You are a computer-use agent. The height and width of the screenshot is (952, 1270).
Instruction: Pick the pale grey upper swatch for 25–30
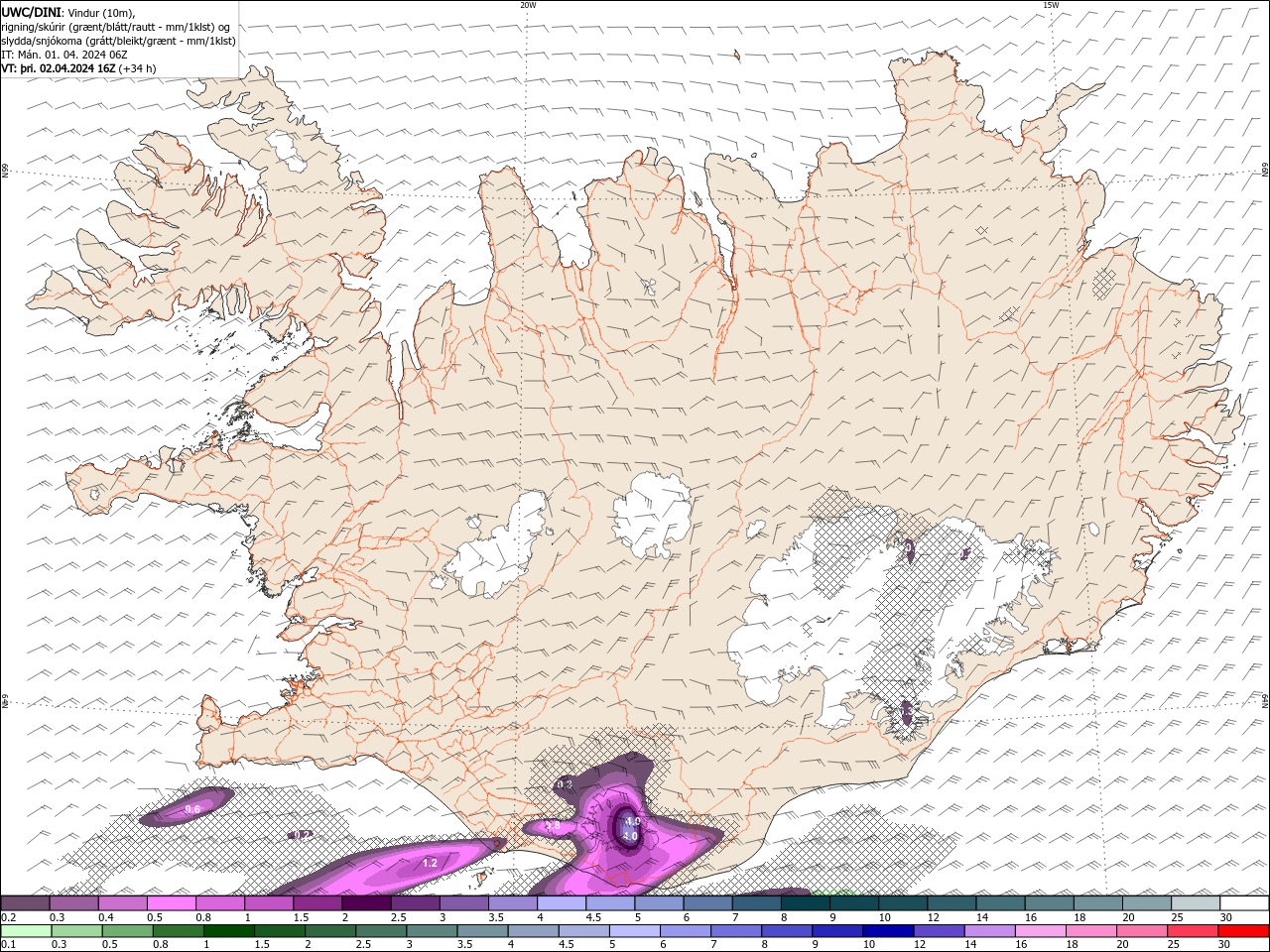1195,903
